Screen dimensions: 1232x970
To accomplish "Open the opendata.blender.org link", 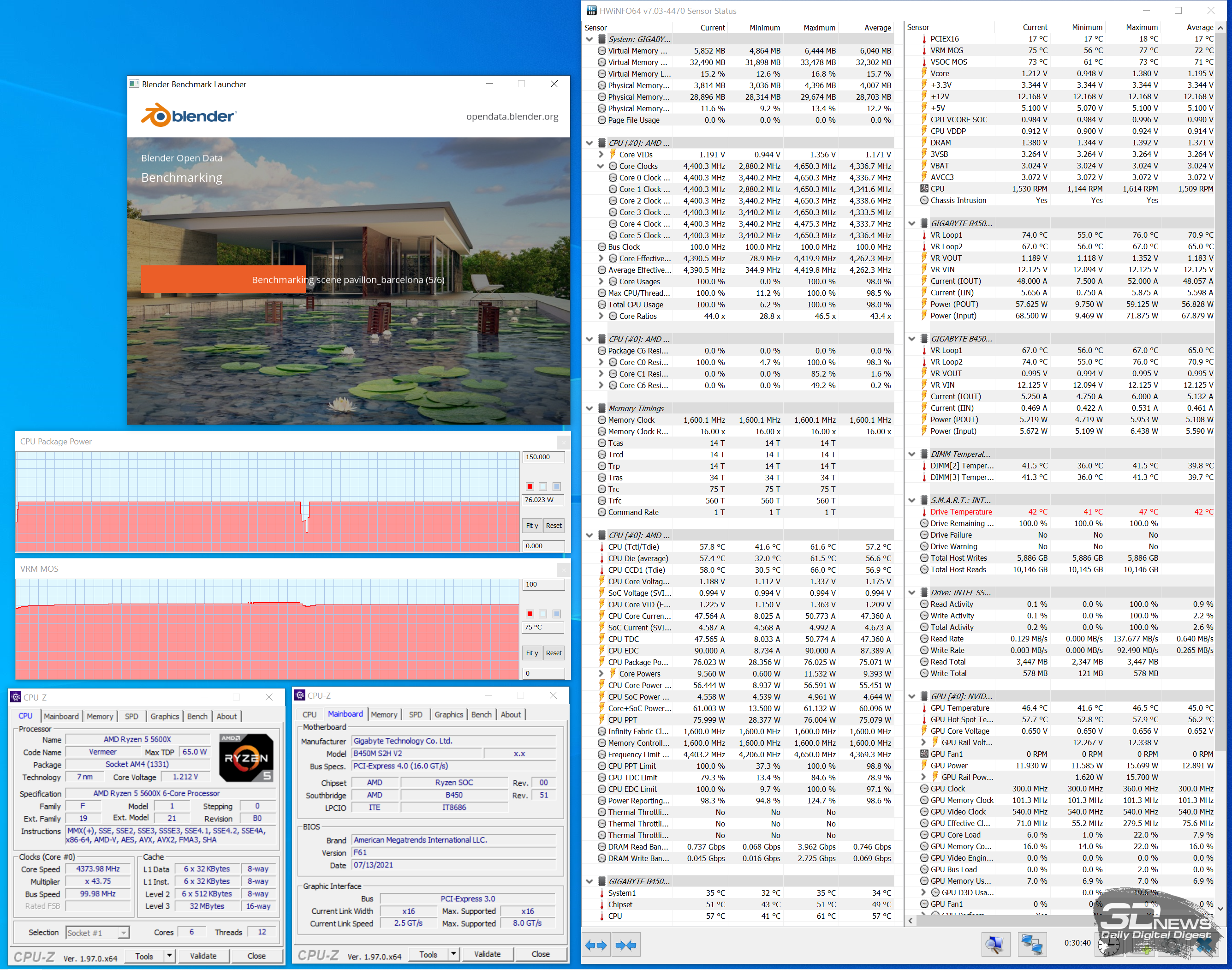I will click(x=512, y=116).
